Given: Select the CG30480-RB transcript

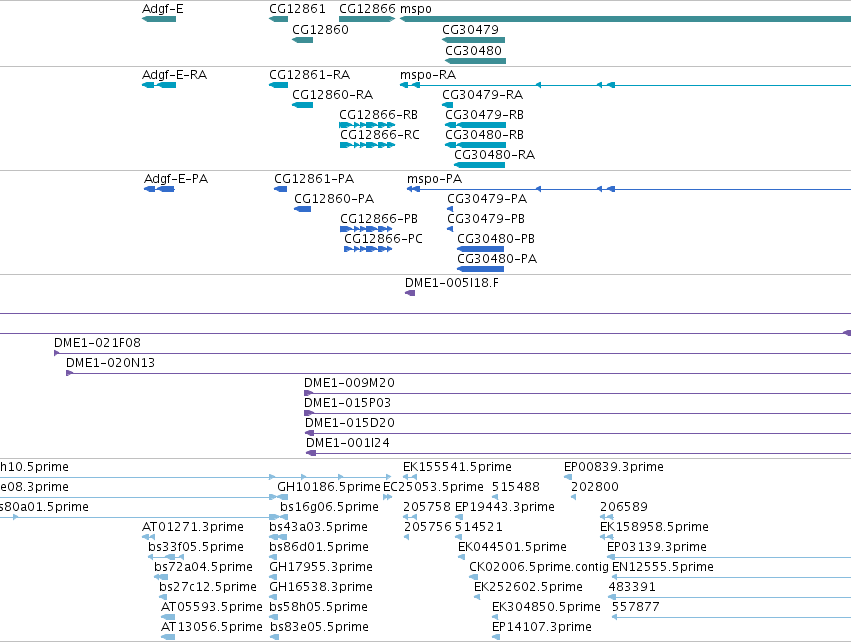Looking at the screenshot, I should click(x=476, y=145).
